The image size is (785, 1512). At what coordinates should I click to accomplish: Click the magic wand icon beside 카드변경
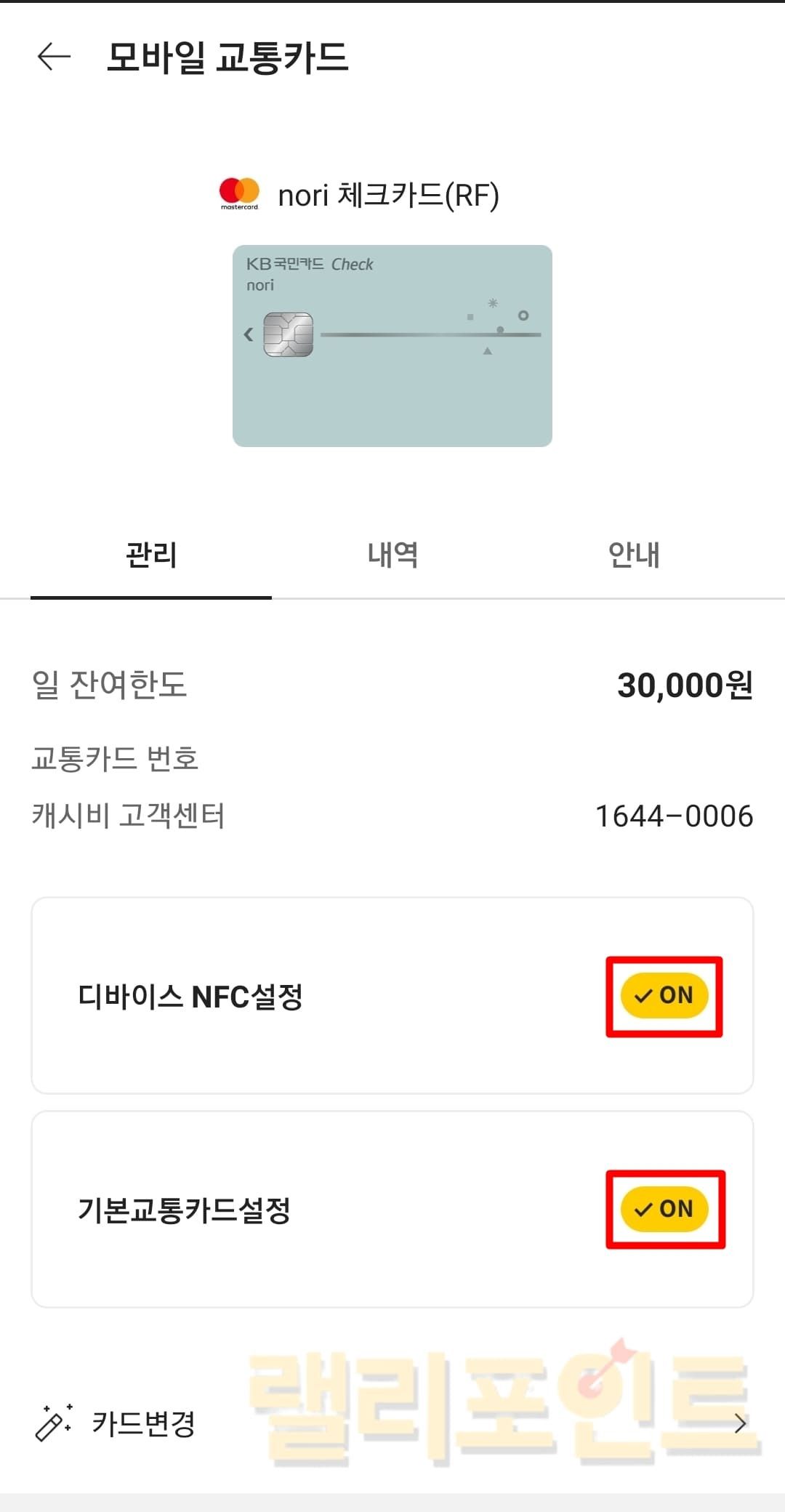coord(53,1423)
